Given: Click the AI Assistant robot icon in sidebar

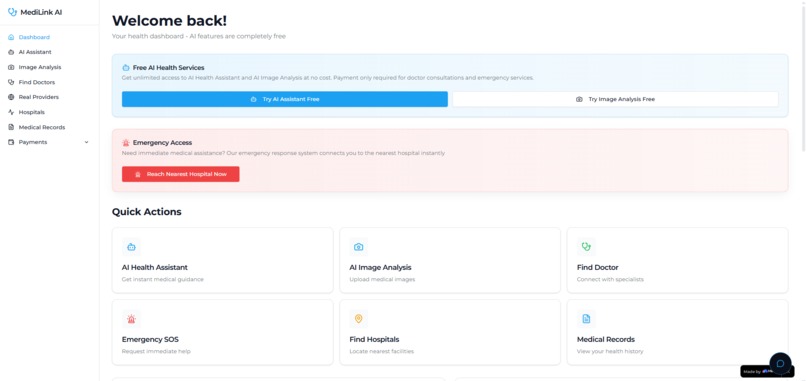Looking at the screenshot, I should pos(11,52).
